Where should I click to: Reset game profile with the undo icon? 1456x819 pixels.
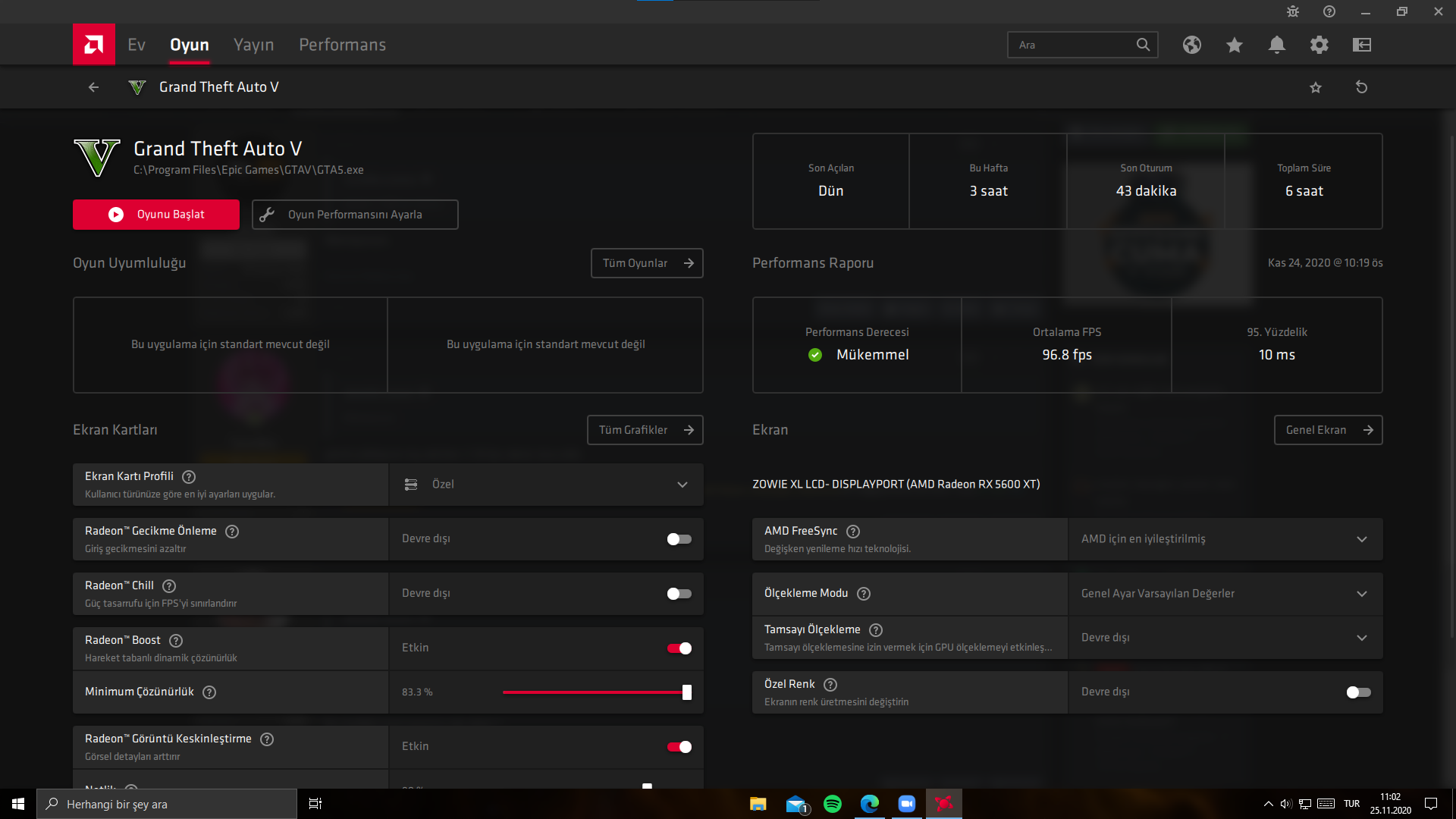1362,87
